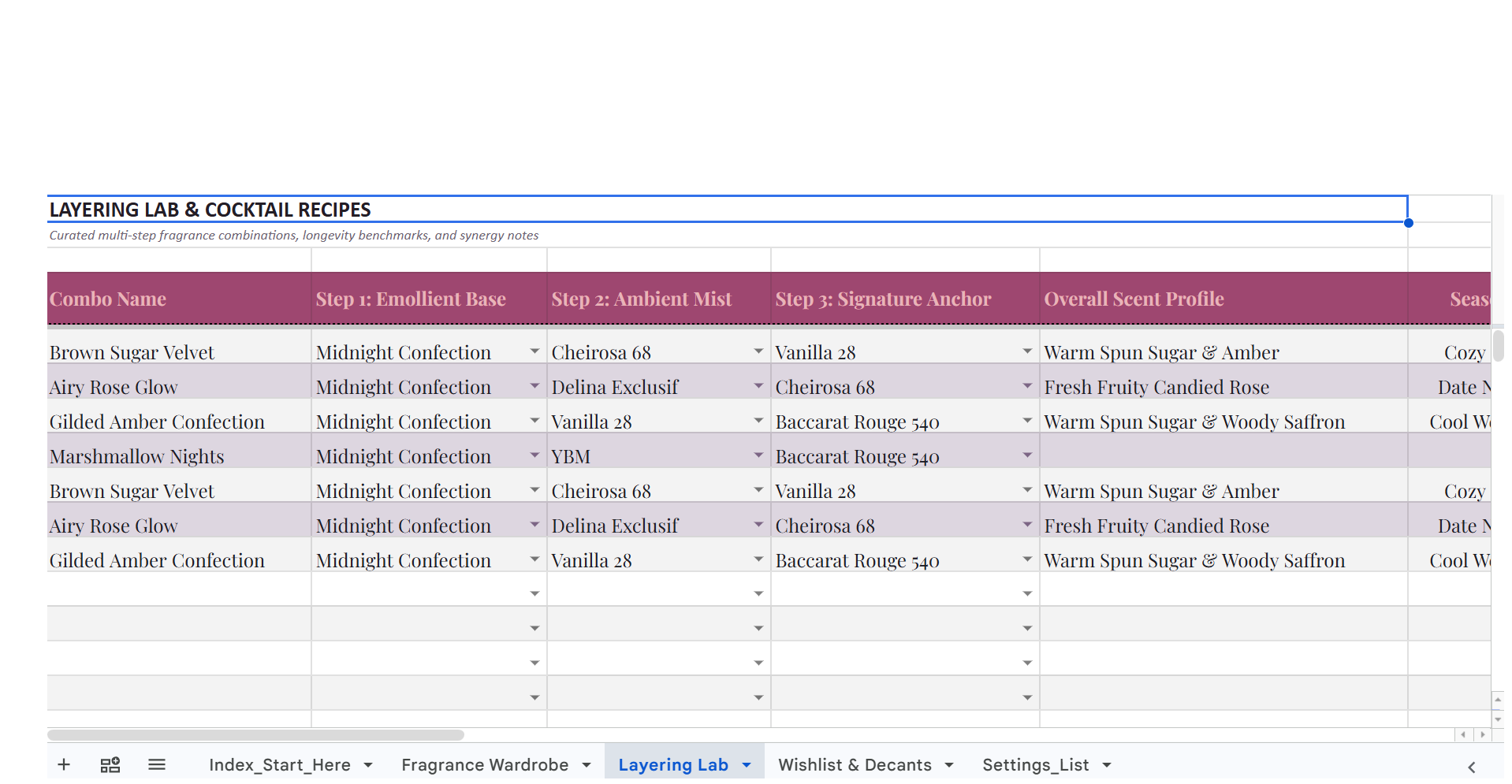Select the 'Overall Scent Profile' header

point(1223,299)
